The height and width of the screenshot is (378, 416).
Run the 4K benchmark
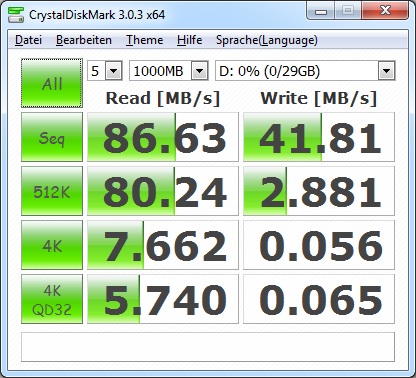[x=52, y=245]
